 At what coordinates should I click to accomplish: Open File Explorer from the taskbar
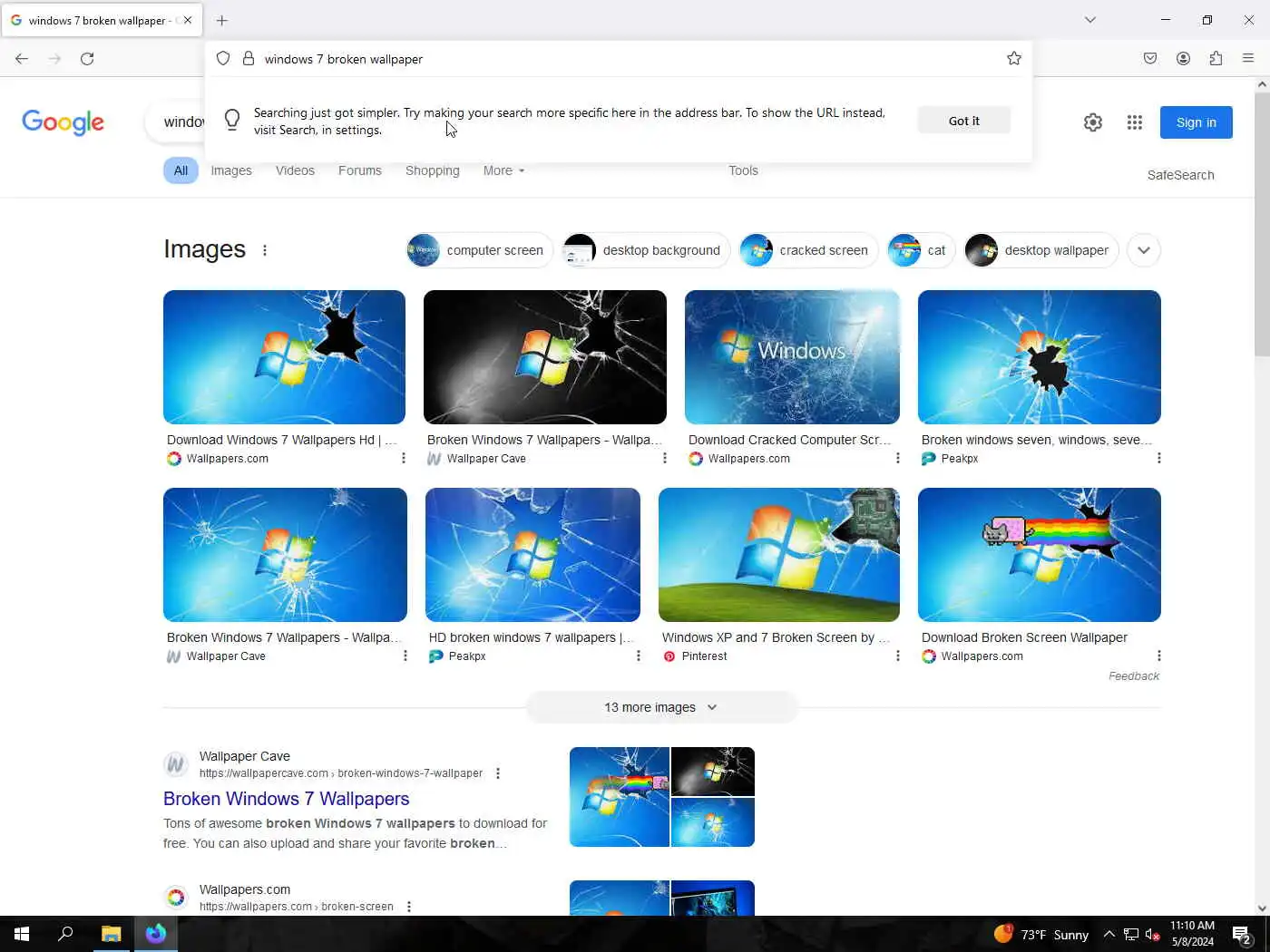point(111,934)
